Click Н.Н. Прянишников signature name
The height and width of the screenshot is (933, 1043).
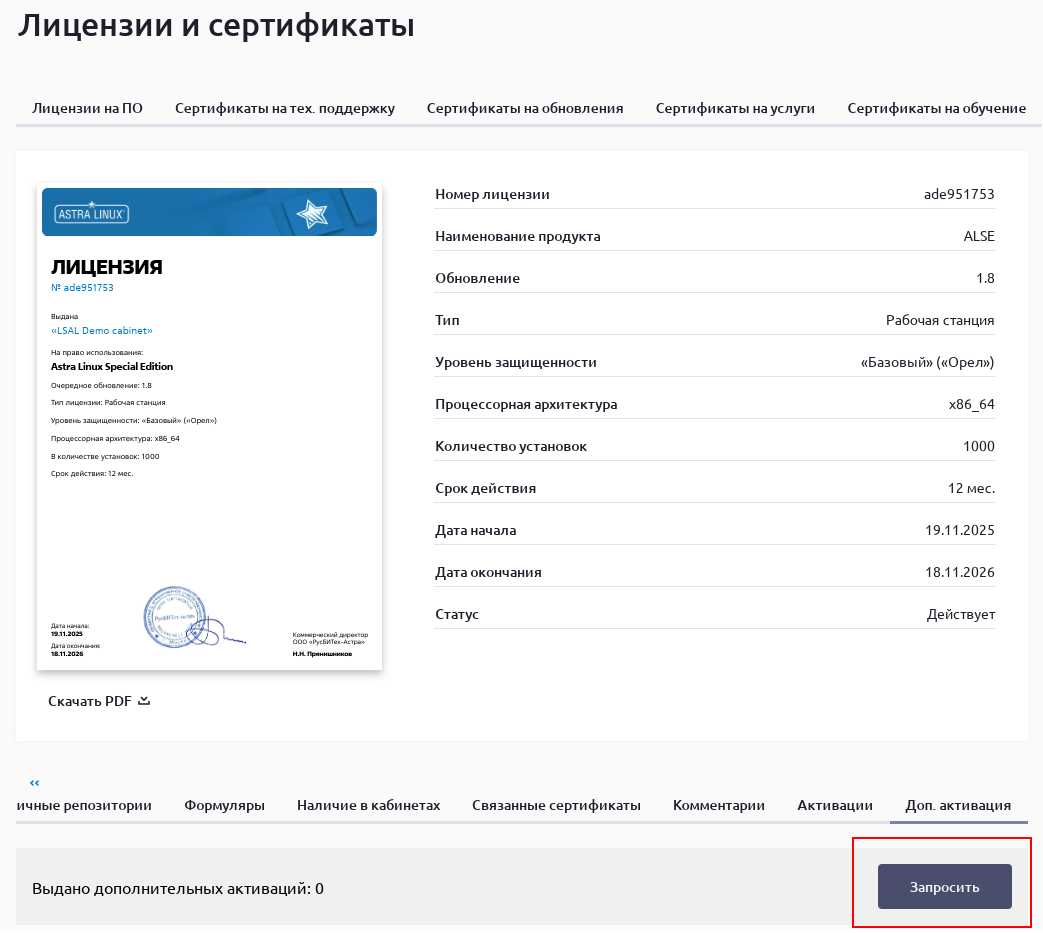pyautogui.click(x=322, y=654)
